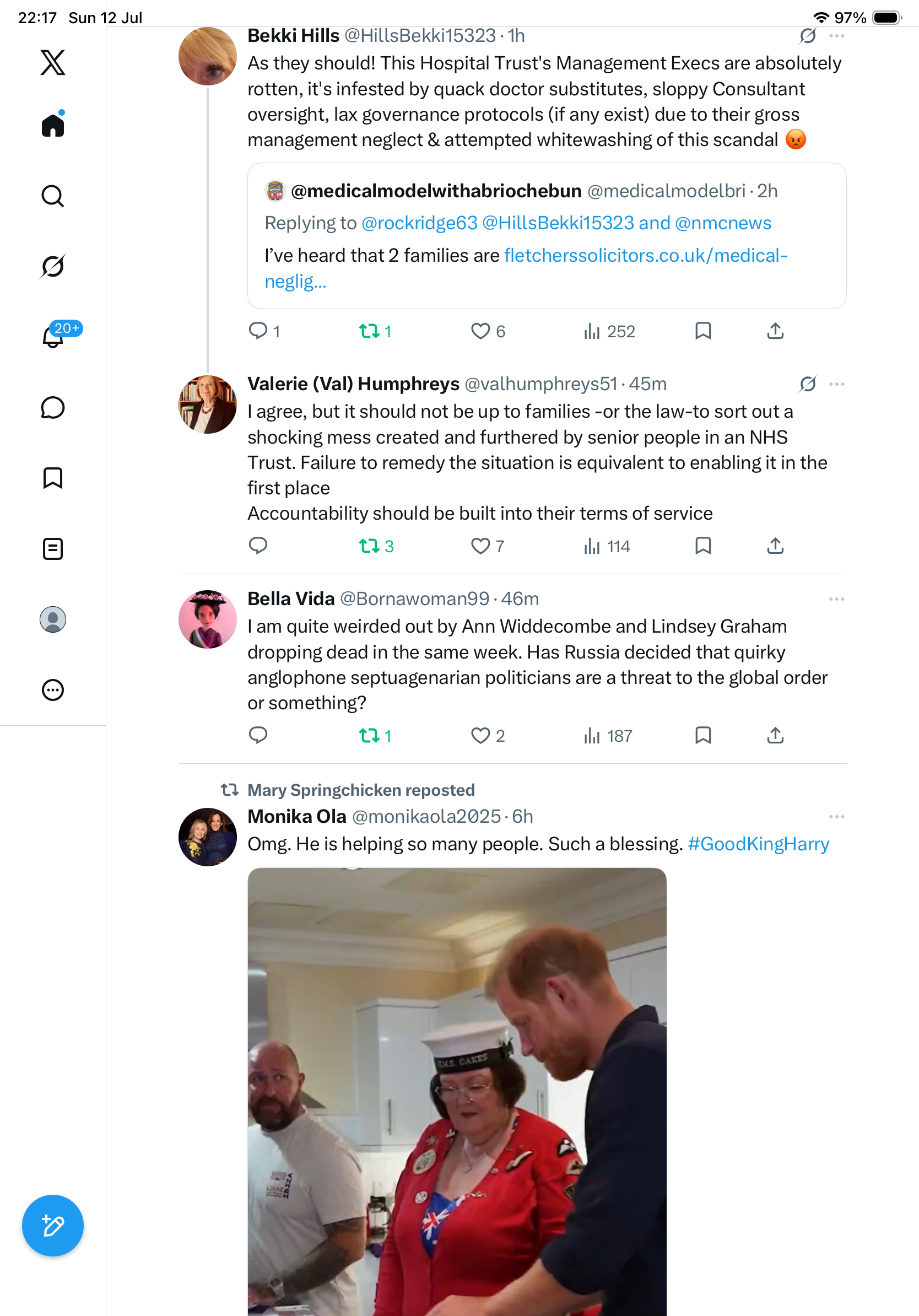Open the Home feed icon in sidebar

point(53,125)
